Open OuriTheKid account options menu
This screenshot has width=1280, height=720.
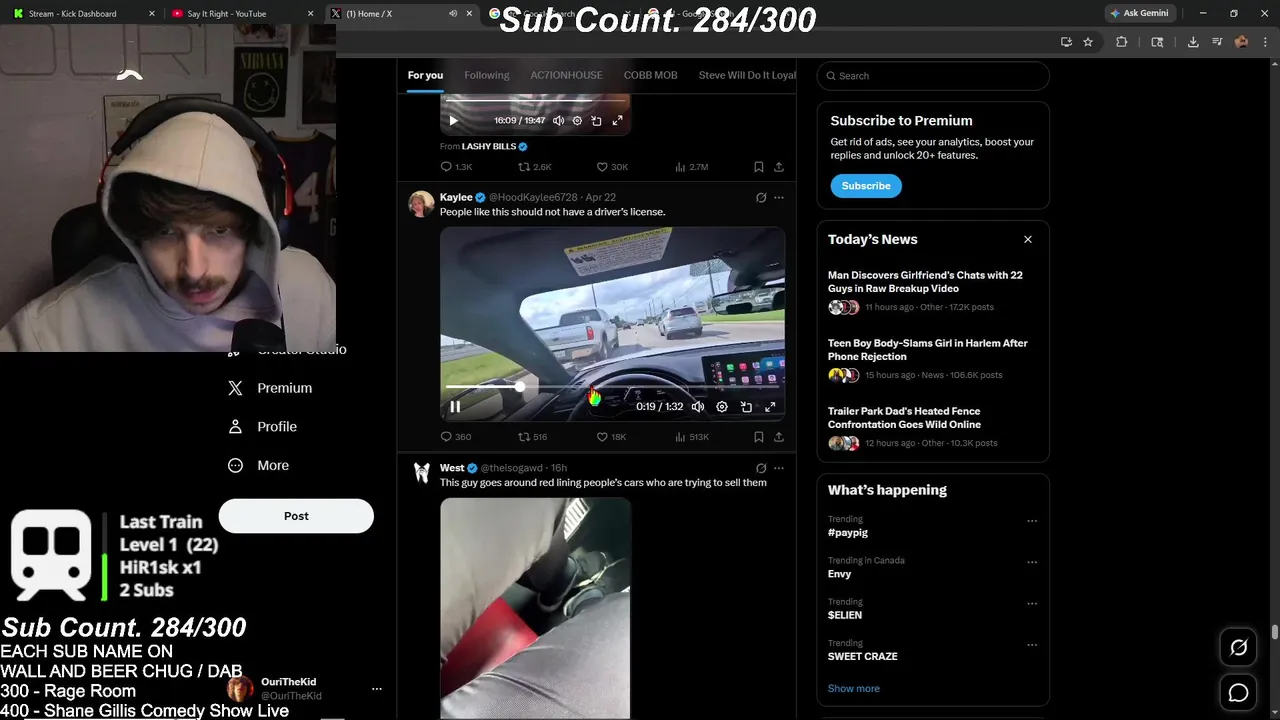click(x=377, y=689)
